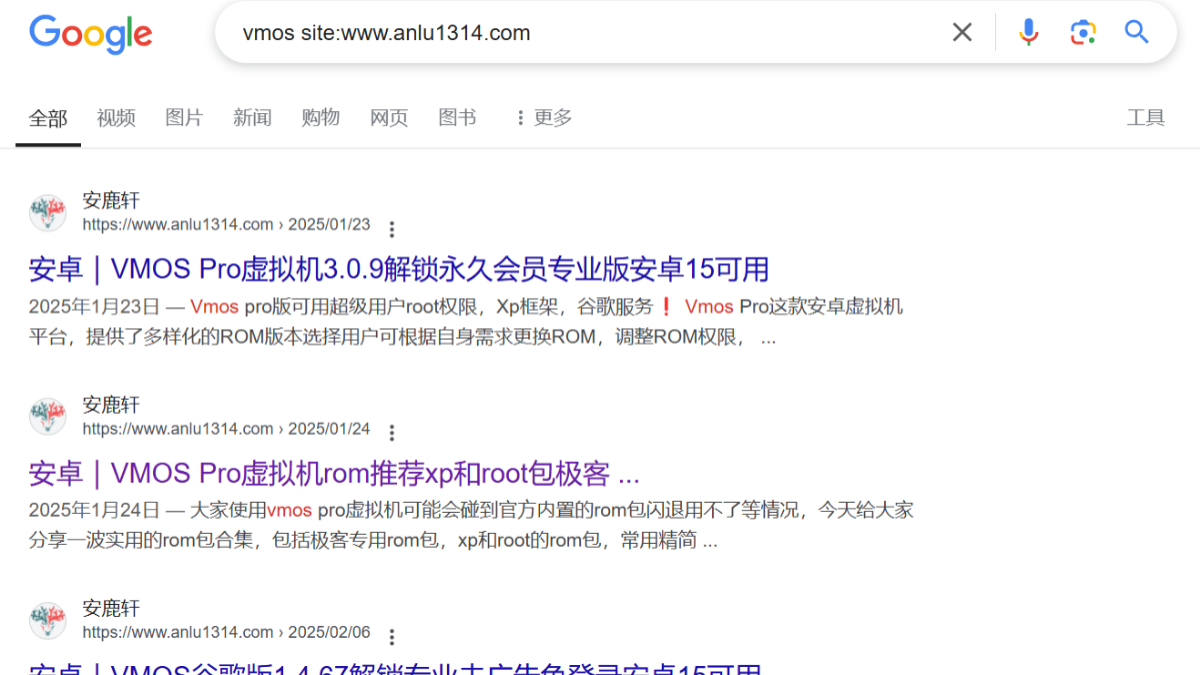
Task: Click 安鹿轩 site name above 2025/01/24 URL
Action: pyautogui.click(x=111, y=405)
